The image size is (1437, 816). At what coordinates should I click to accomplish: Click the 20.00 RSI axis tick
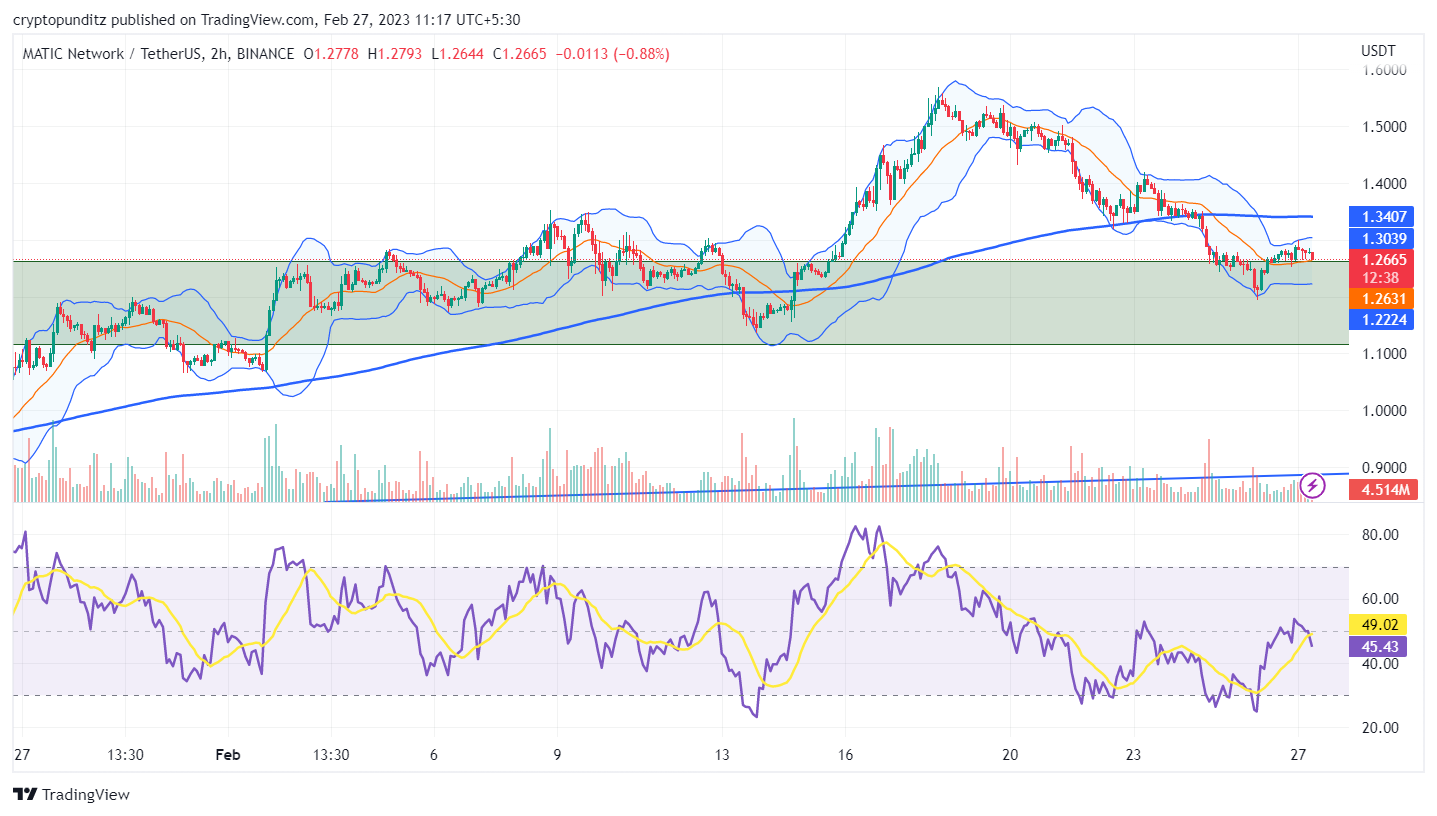1379,728
